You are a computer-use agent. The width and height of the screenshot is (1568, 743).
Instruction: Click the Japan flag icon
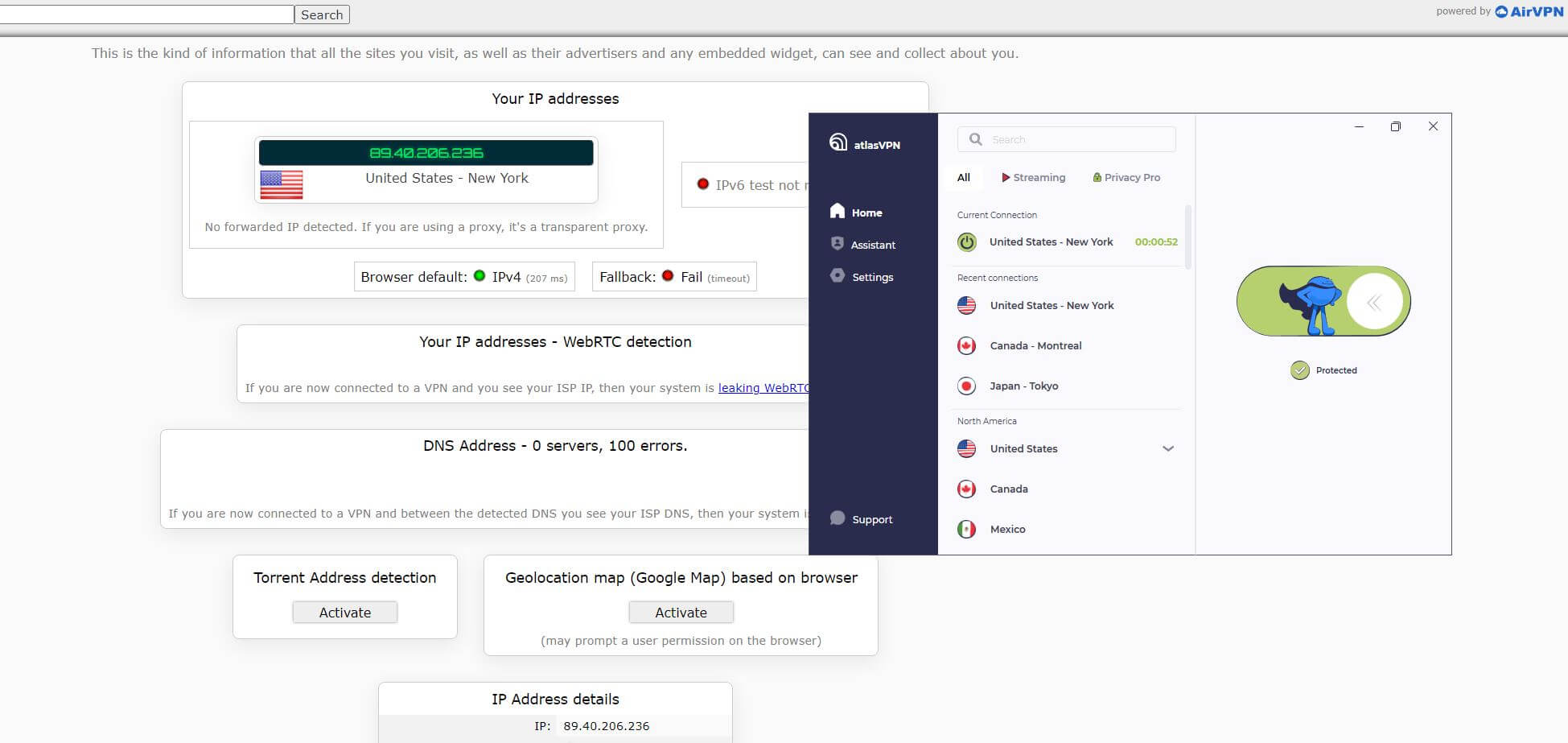click(967, 386)
